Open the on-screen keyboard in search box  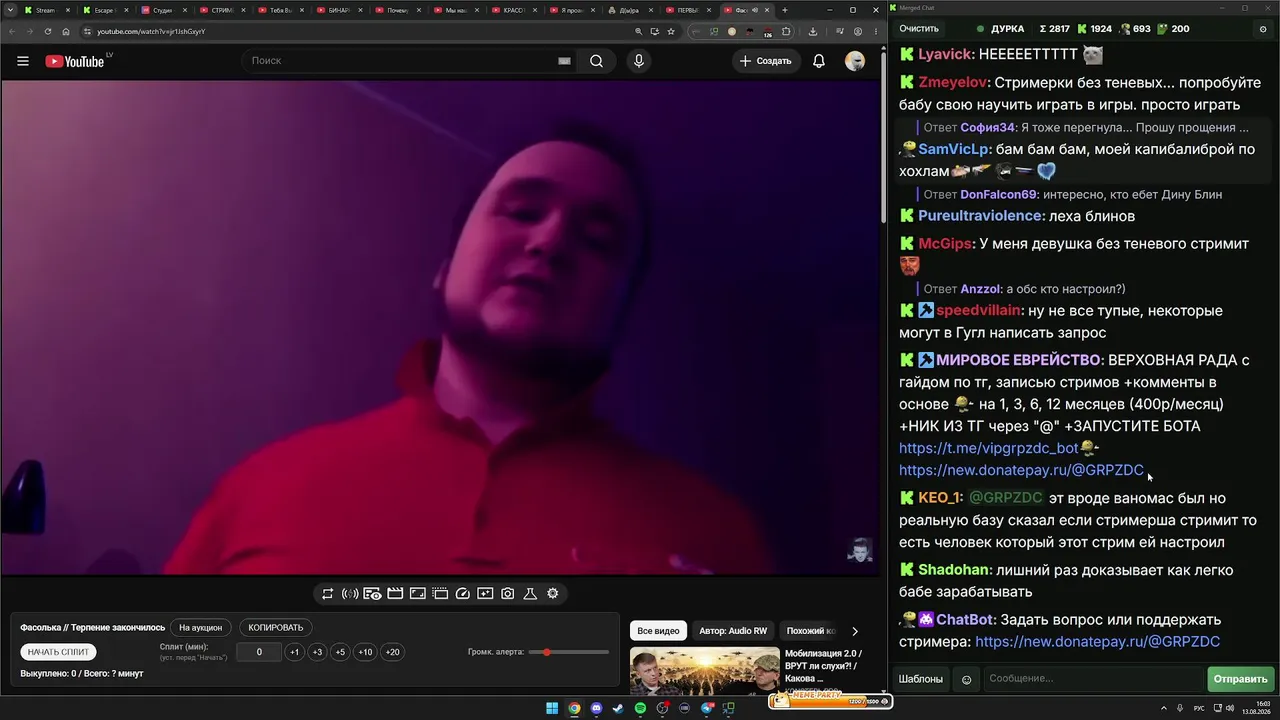[x=564, y=61]
